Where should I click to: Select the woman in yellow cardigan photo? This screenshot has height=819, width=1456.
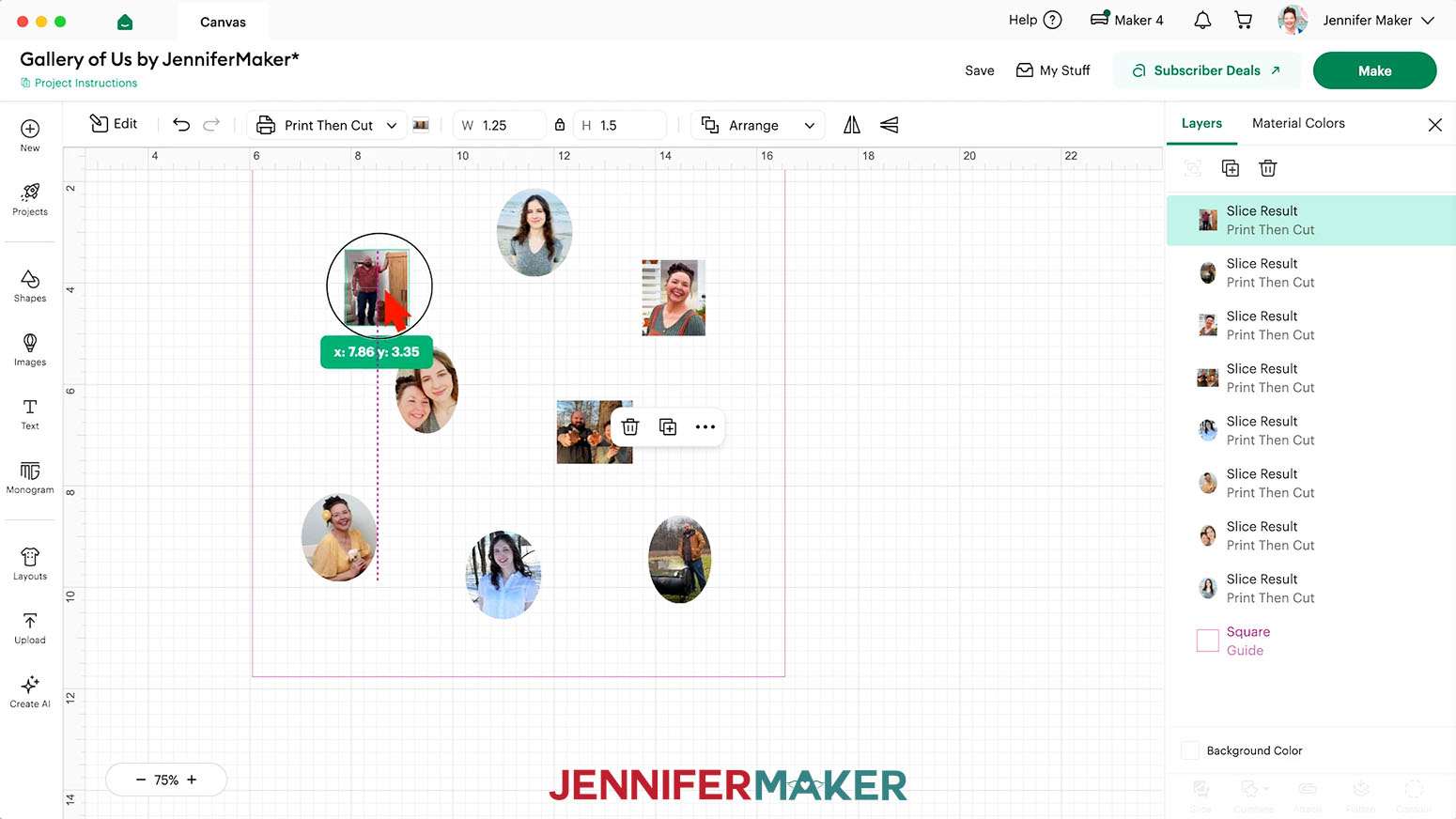[x=340, y=537]
